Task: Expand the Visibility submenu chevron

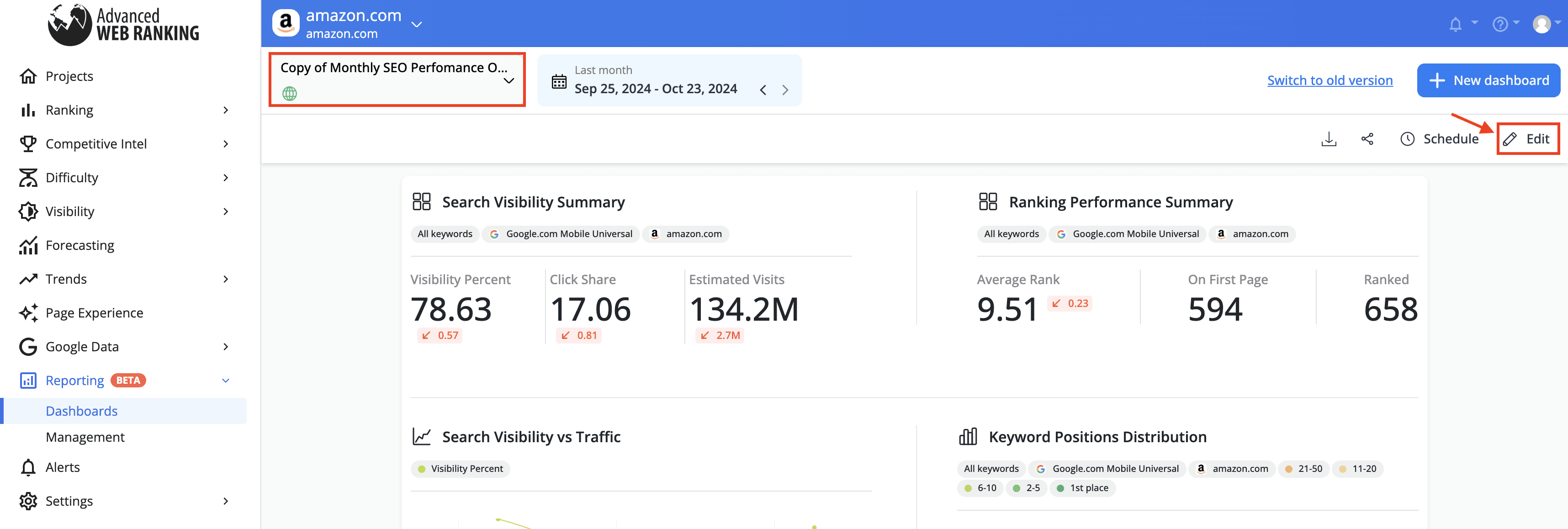Action: point(226,211)
